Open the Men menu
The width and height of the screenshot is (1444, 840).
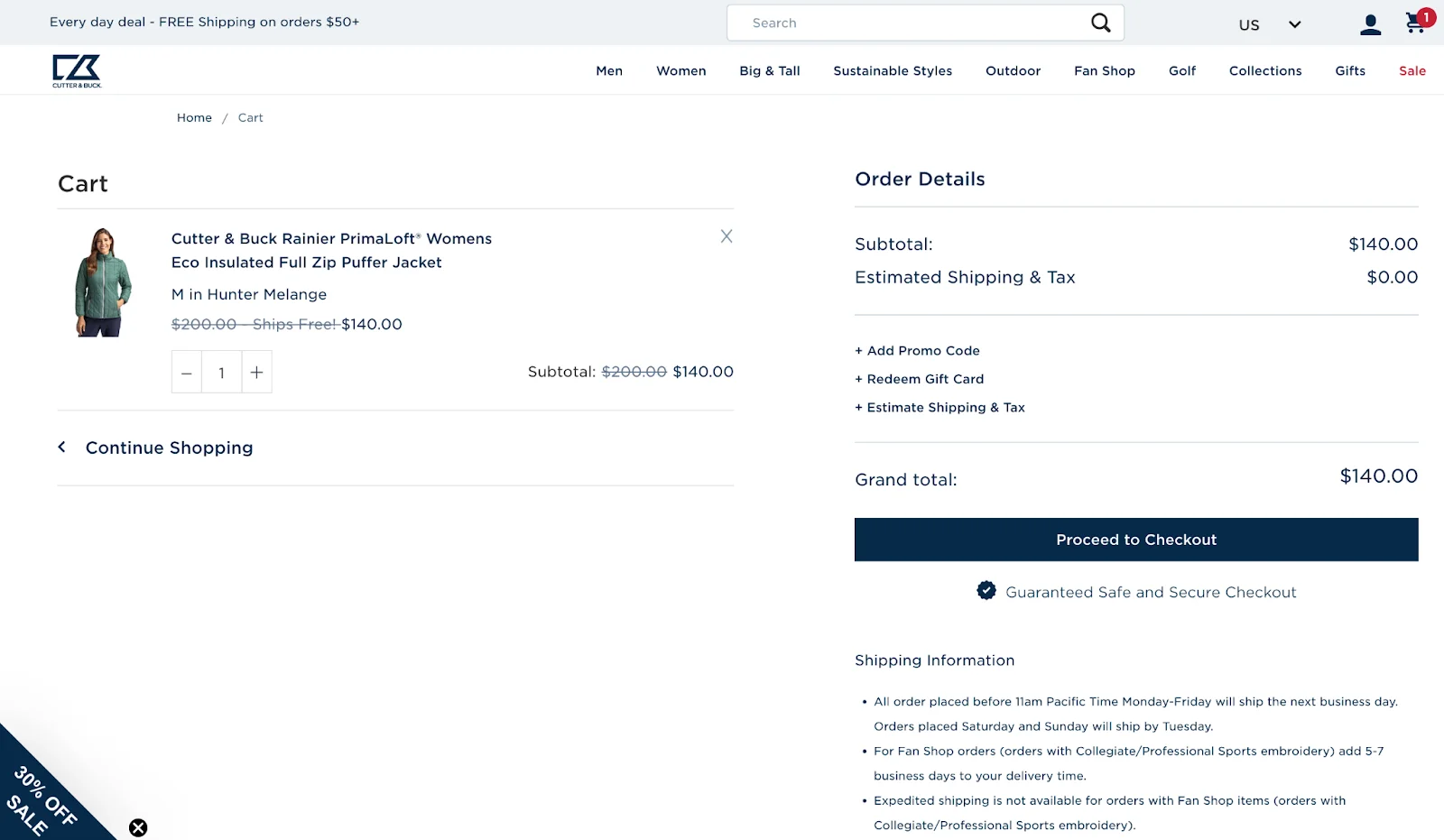pyautogui.click(x=609, y=70)
